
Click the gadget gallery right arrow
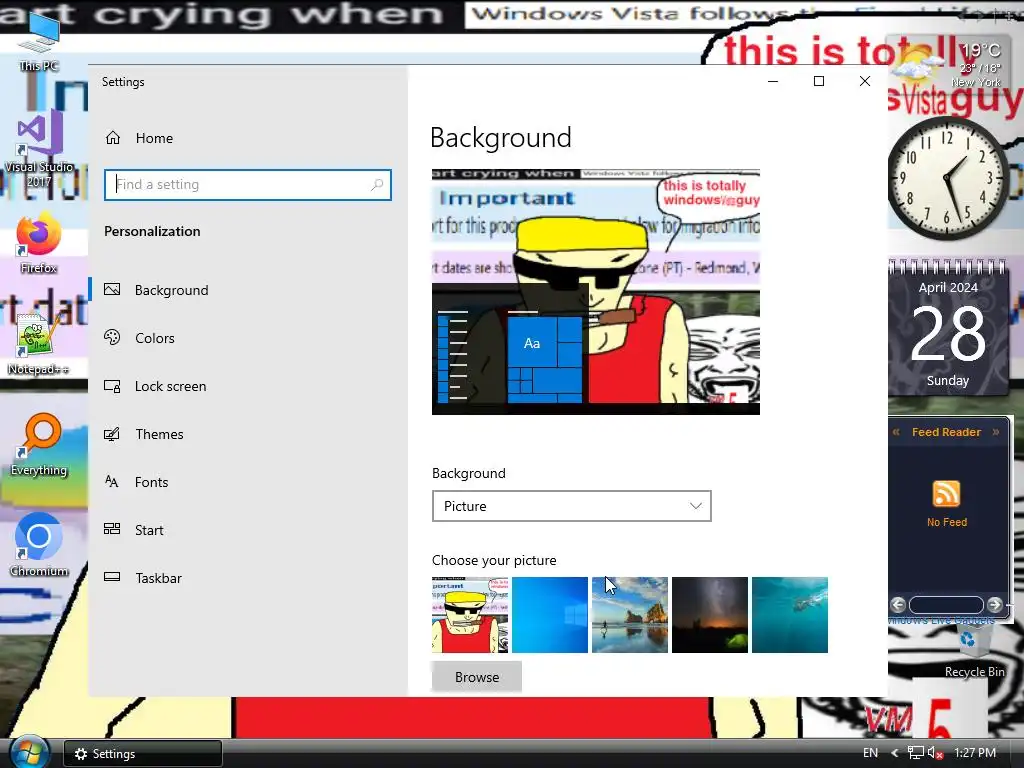tap(995, 605)
